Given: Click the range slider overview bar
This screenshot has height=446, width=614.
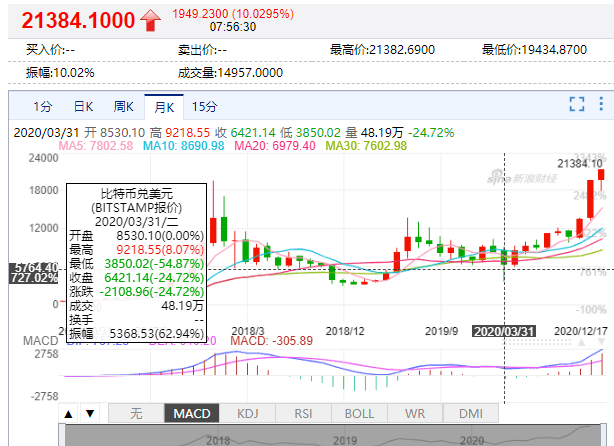Looking at the screenshot, I should point(332,435).
